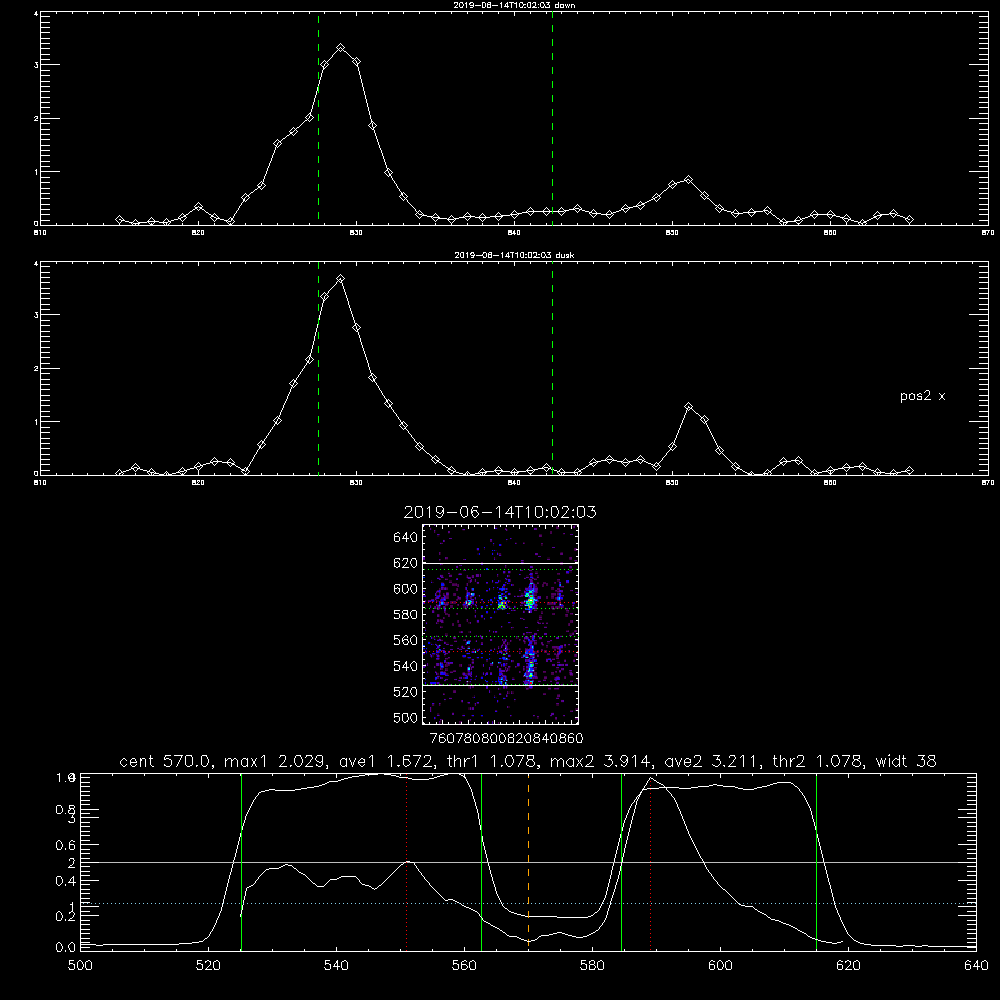The height and width of the screenshot is (1000, 1000).
Task: Click the '500' label on bottom plot x-axis
Action: 80,966
